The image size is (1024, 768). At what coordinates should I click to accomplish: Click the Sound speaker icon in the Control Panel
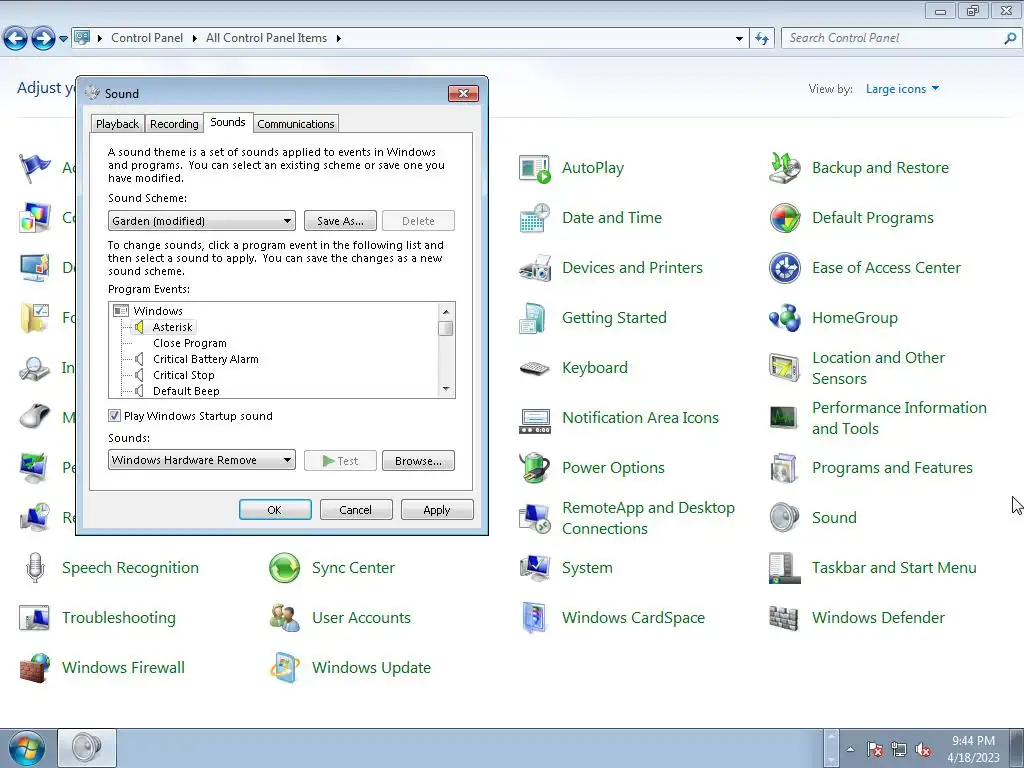point(785,518)
